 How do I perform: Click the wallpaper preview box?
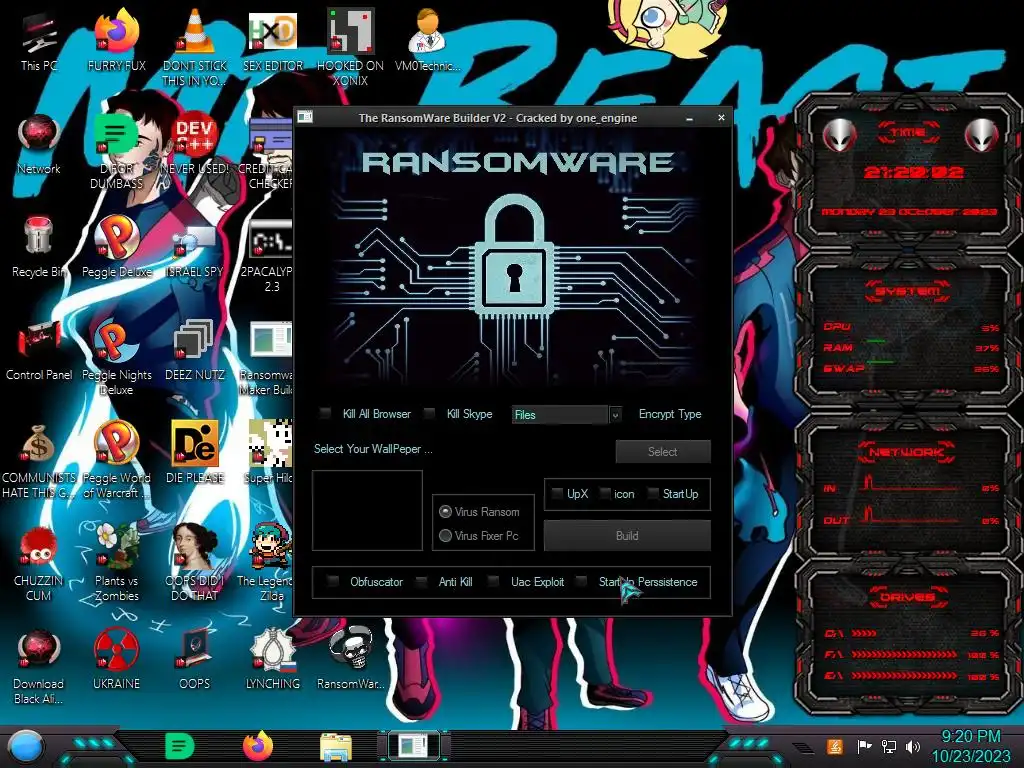(367, 510)
